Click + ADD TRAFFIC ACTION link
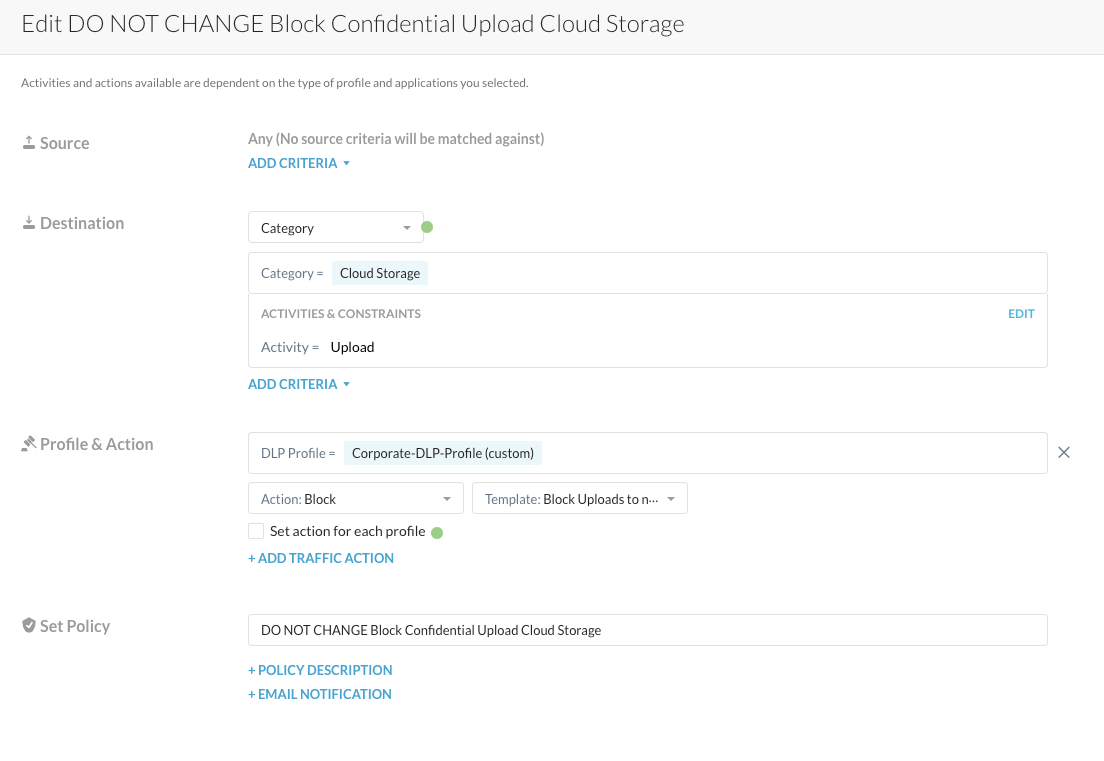The height and width of the screenshot is (761, 1104). click(x=321, y=558)
